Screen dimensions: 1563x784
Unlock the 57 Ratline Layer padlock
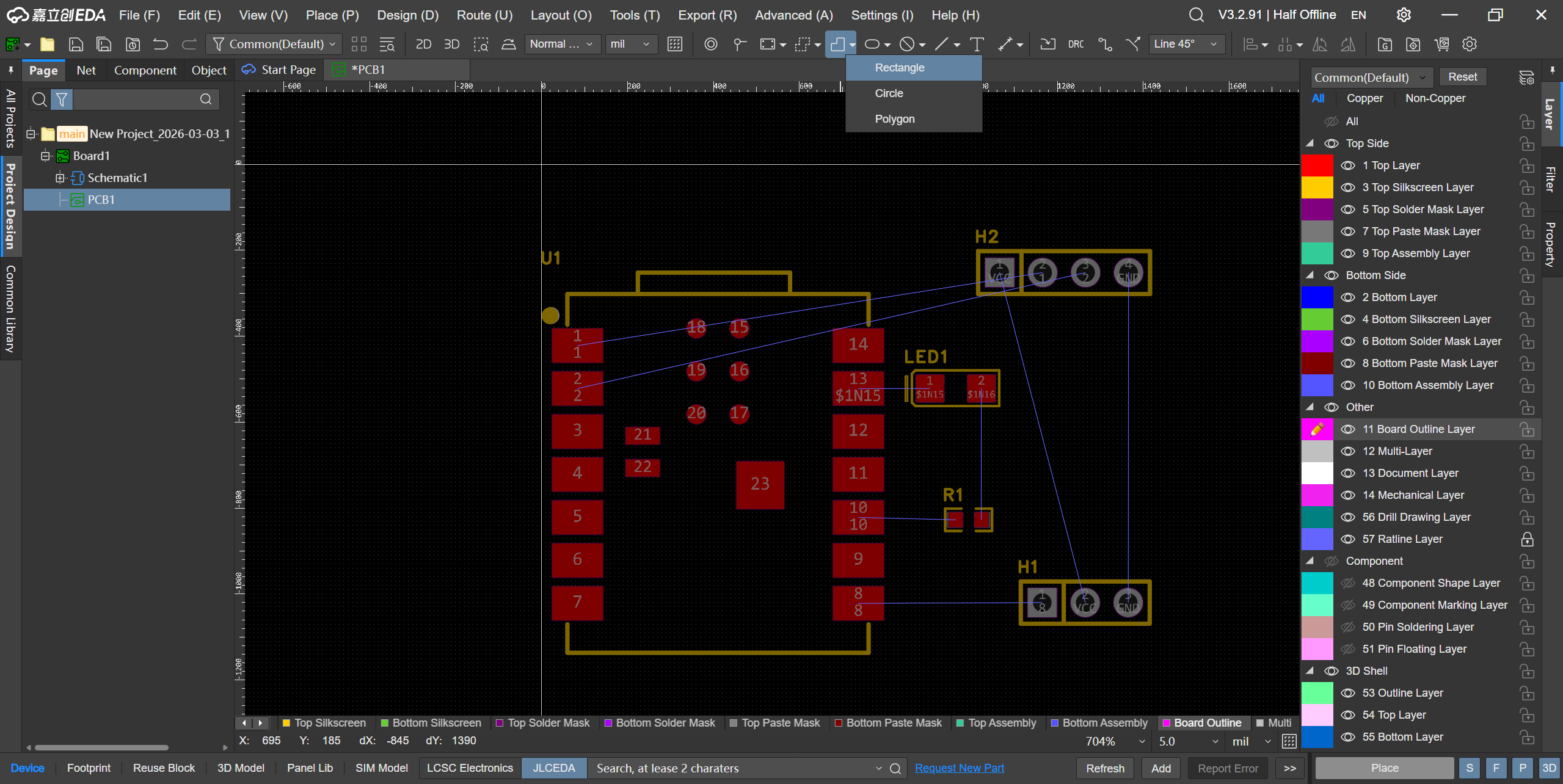pyautogui.click(x=1526, y=539)
